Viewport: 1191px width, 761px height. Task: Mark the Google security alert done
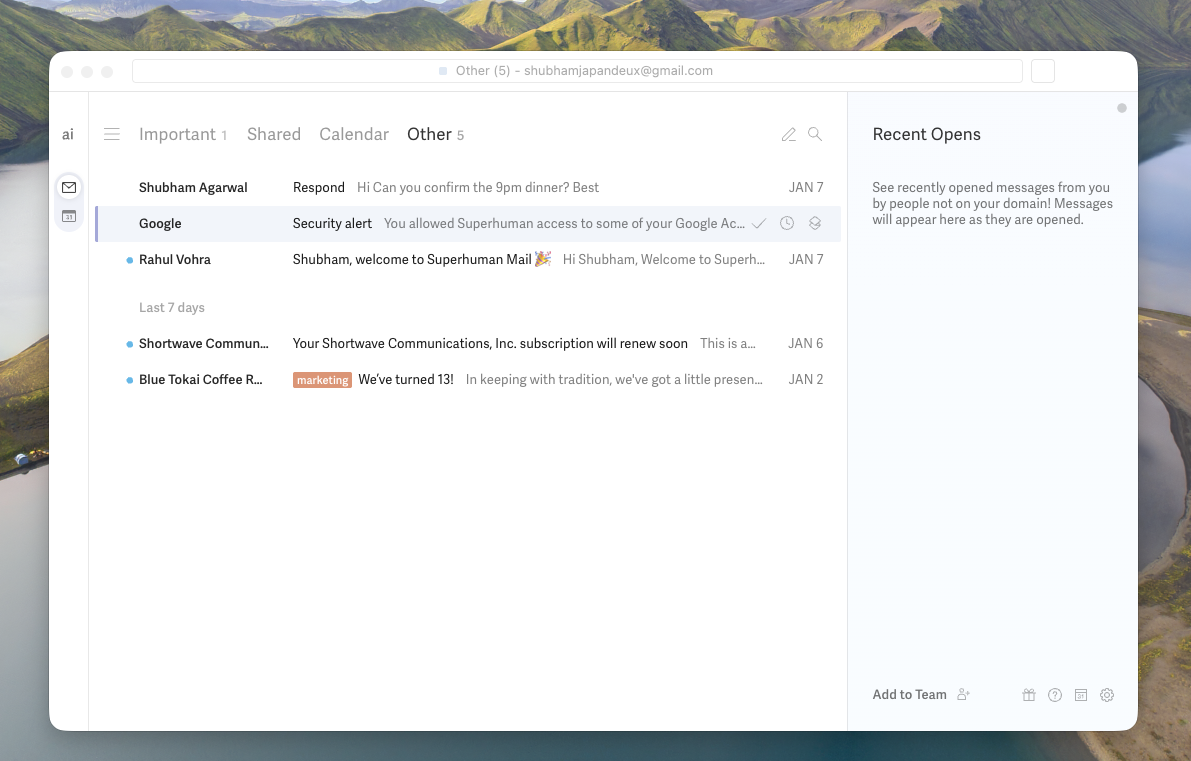click(x=758, y=223)
